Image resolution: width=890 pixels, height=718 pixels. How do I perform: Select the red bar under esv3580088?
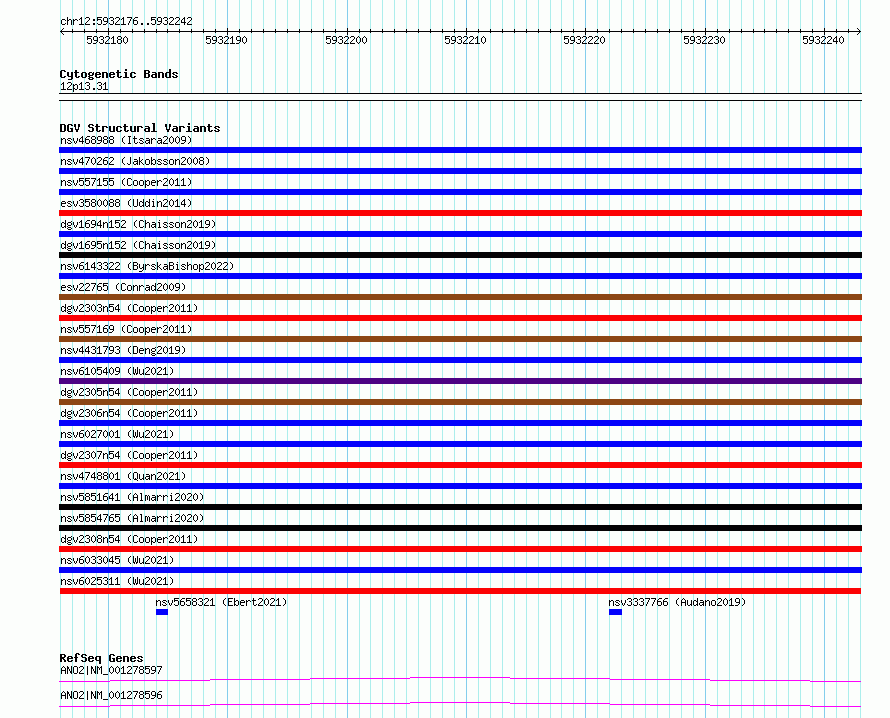460,213
